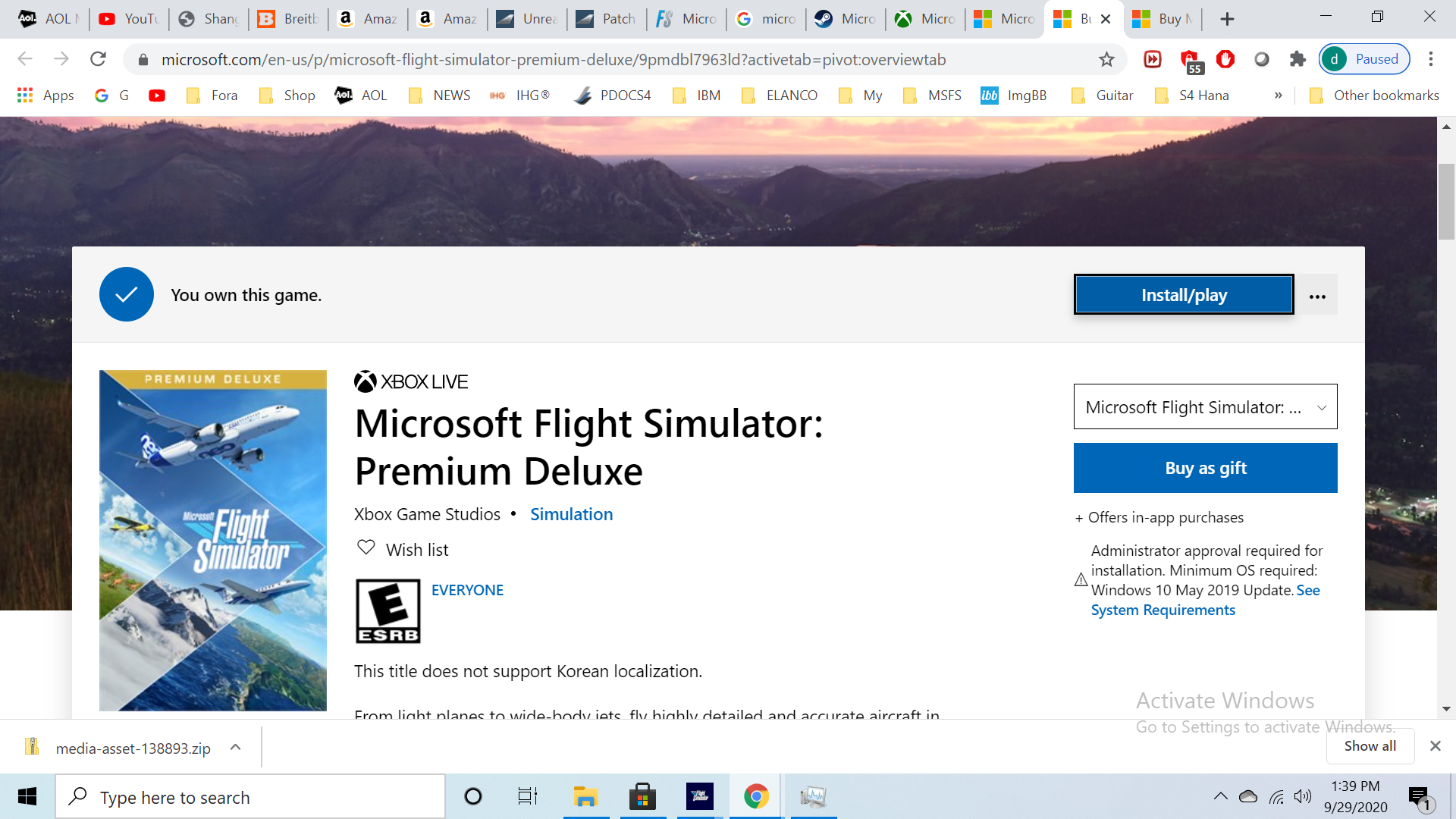
Task: Open the Apps grid in bookmarks bar
Action: point(45,95)
